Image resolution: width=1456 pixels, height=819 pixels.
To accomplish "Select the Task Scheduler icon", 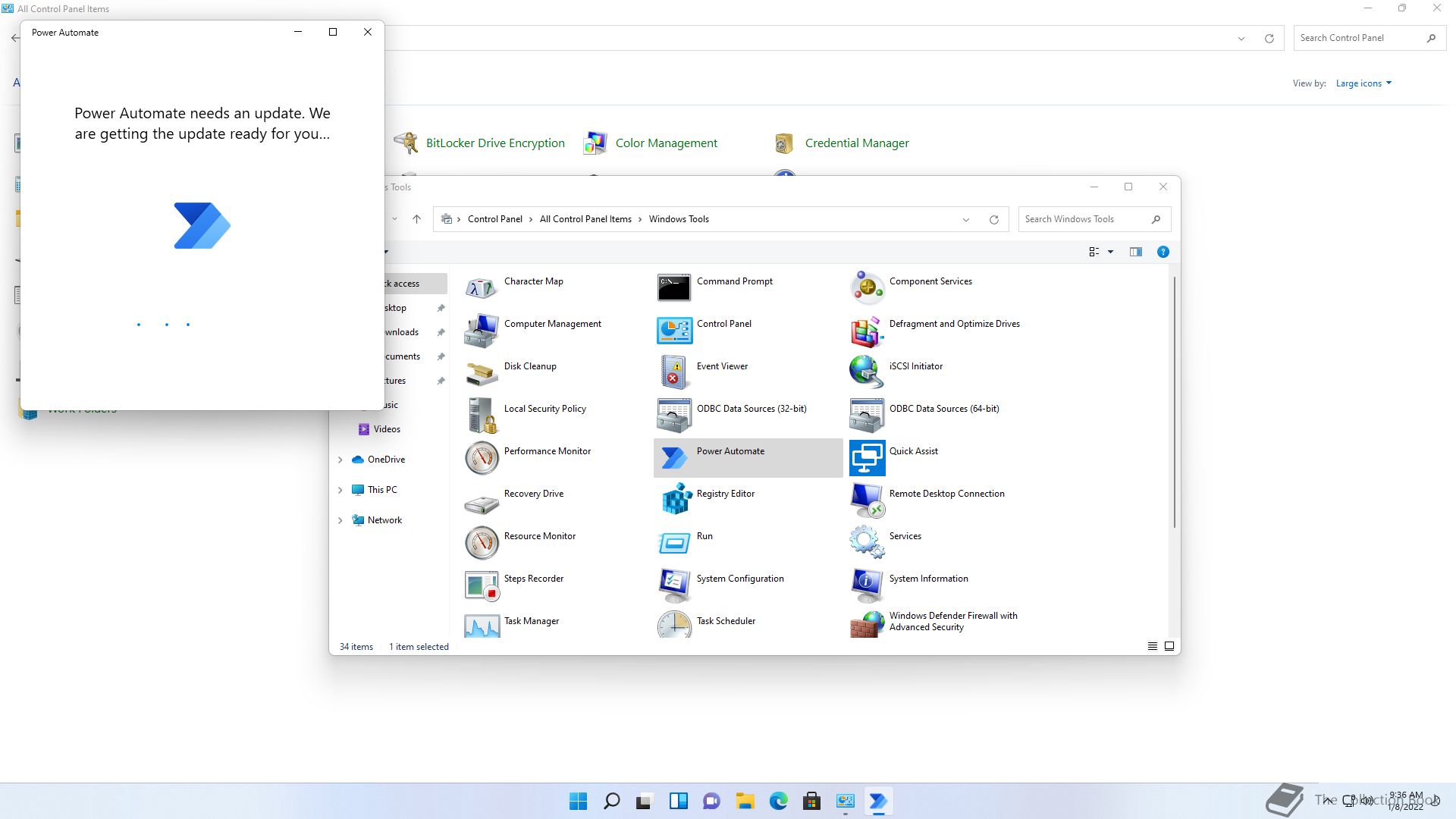I will (674, 625).
